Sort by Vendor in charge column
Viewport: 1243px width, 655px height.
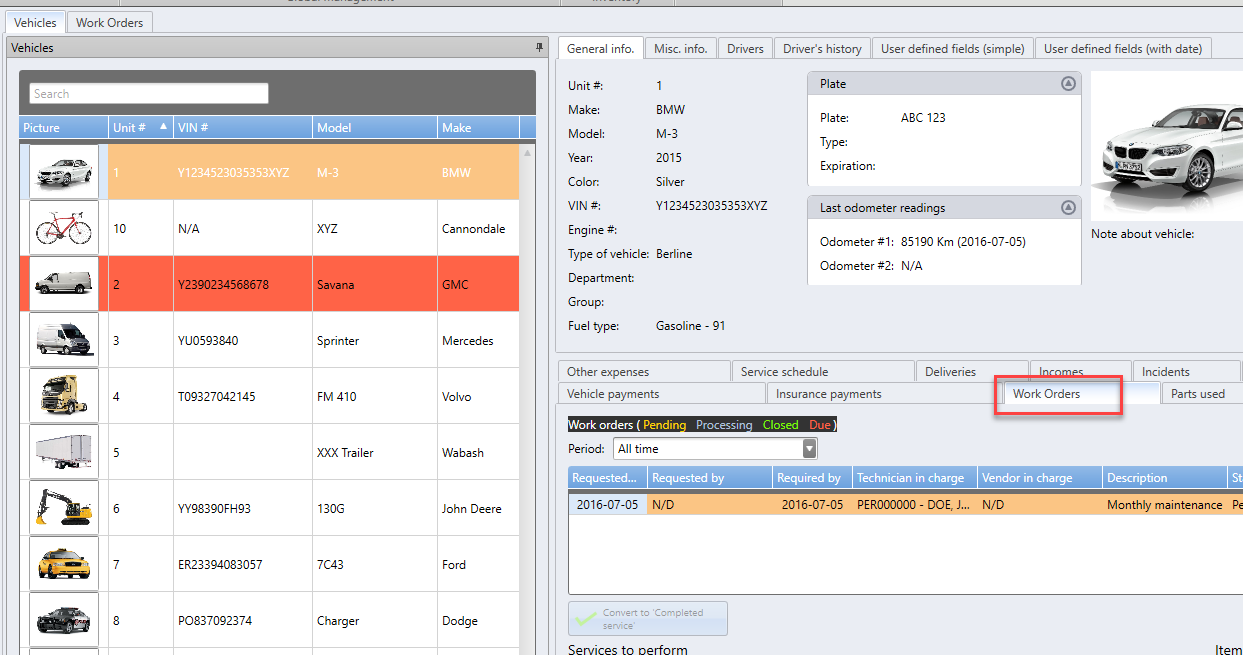1040,477
